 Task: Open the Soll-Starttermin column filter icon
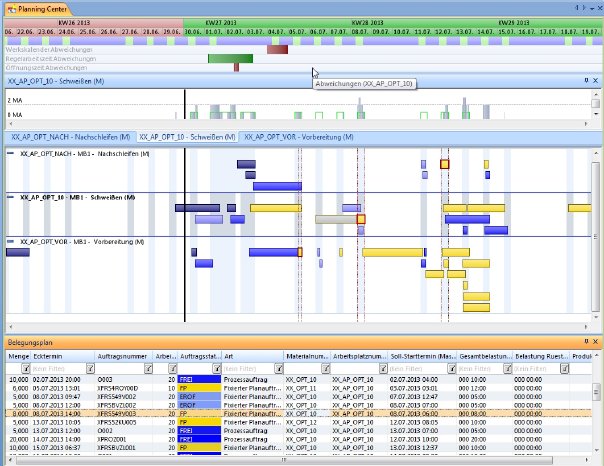[x=451, y=369]
